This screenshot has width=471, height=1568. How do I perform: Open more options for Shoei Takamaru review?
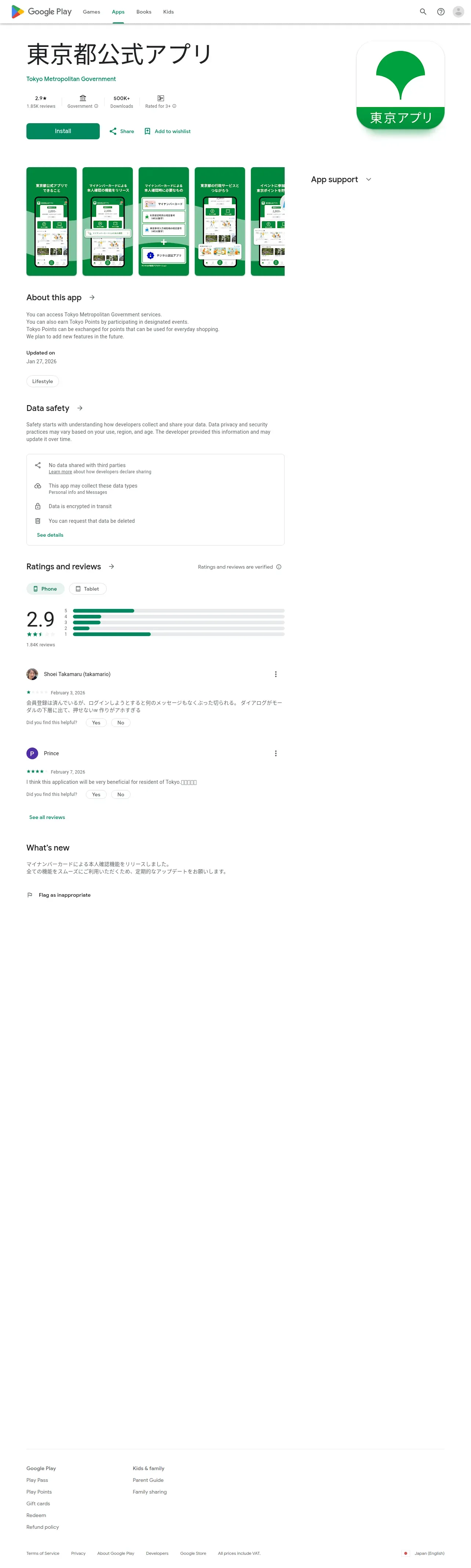pos(275,674)
